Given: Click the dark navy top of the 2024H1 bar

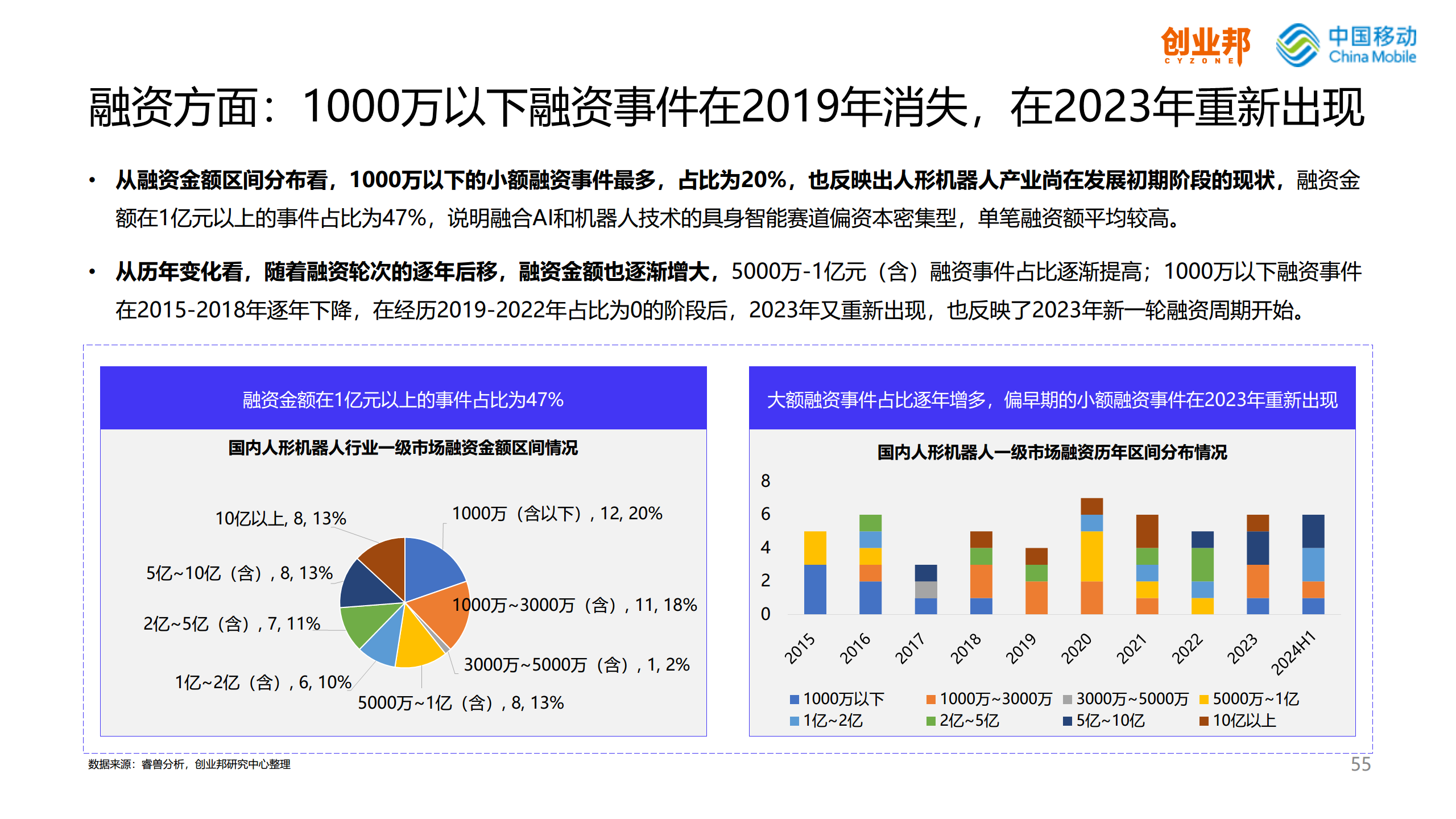Looking at the screenshot, I should [x=1313, y=531].
